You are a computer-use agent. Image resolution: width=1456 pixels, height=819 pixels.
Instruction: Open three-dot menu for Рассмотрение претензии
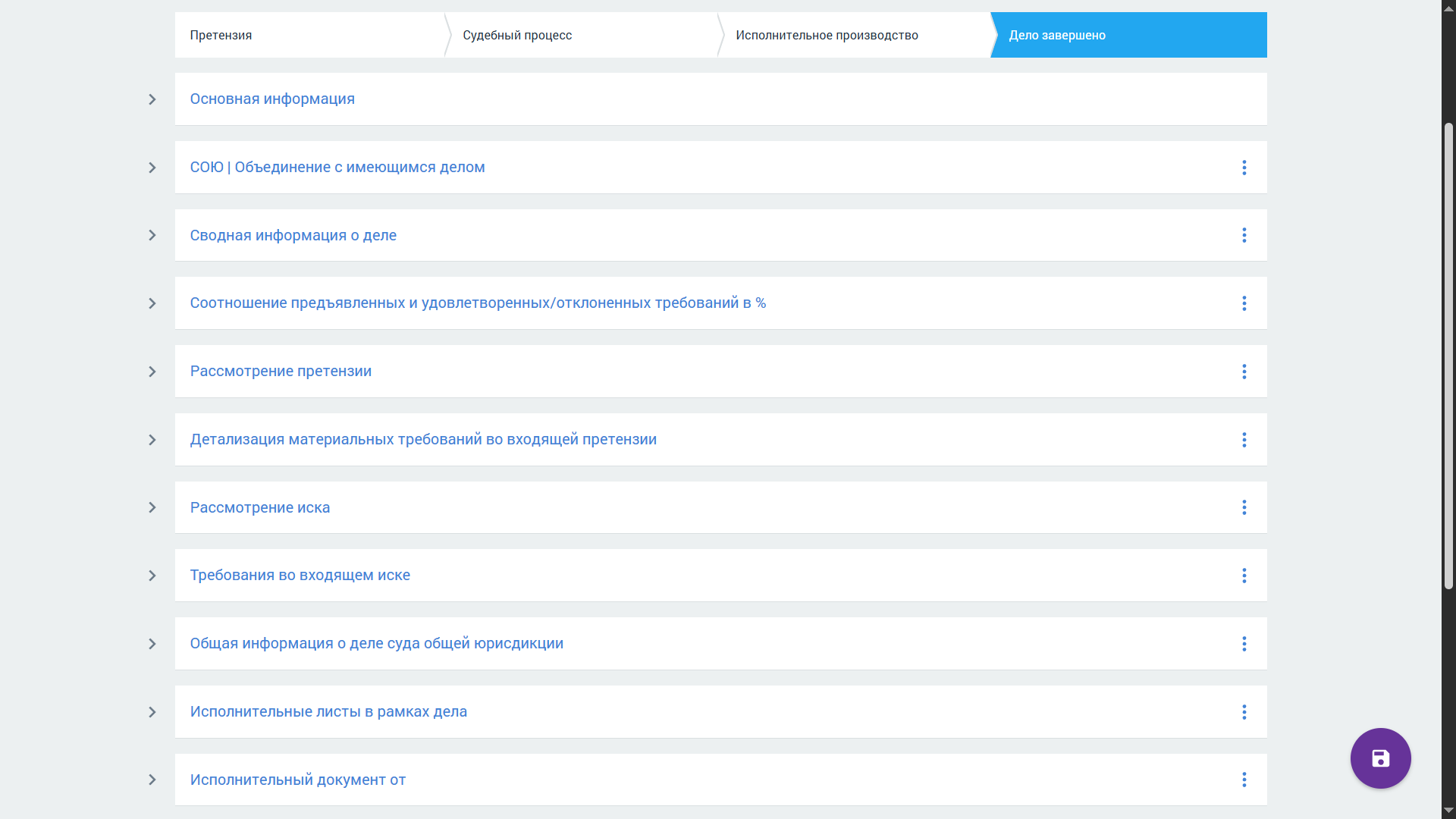(1244, 372)
